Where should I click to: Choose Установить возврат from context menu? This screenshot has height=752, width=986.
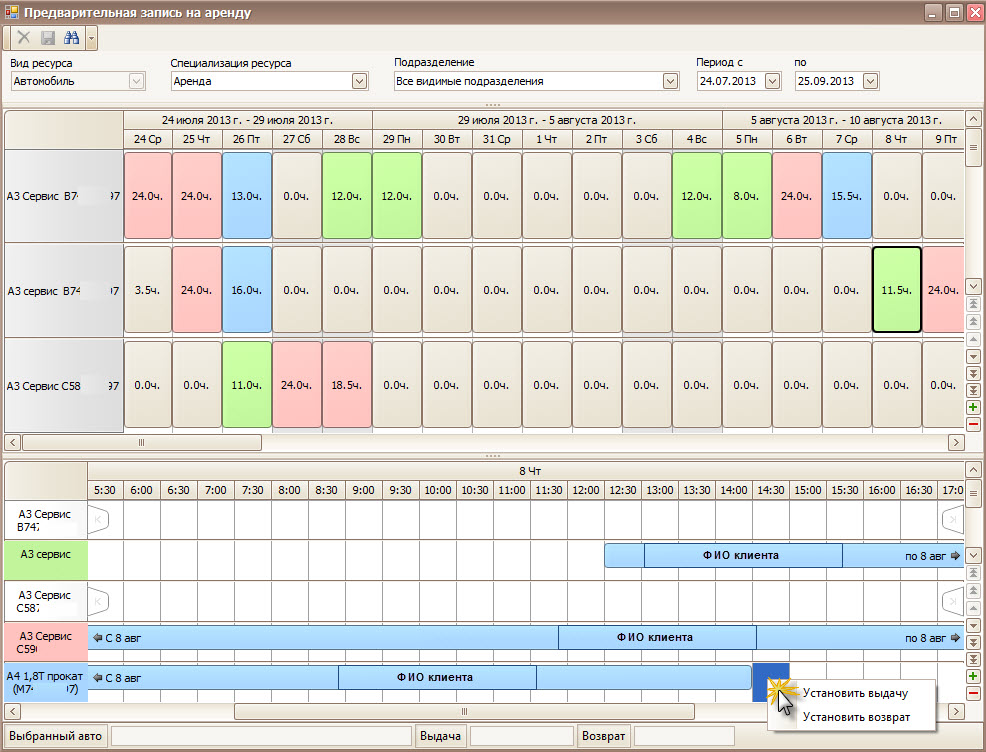855,717
